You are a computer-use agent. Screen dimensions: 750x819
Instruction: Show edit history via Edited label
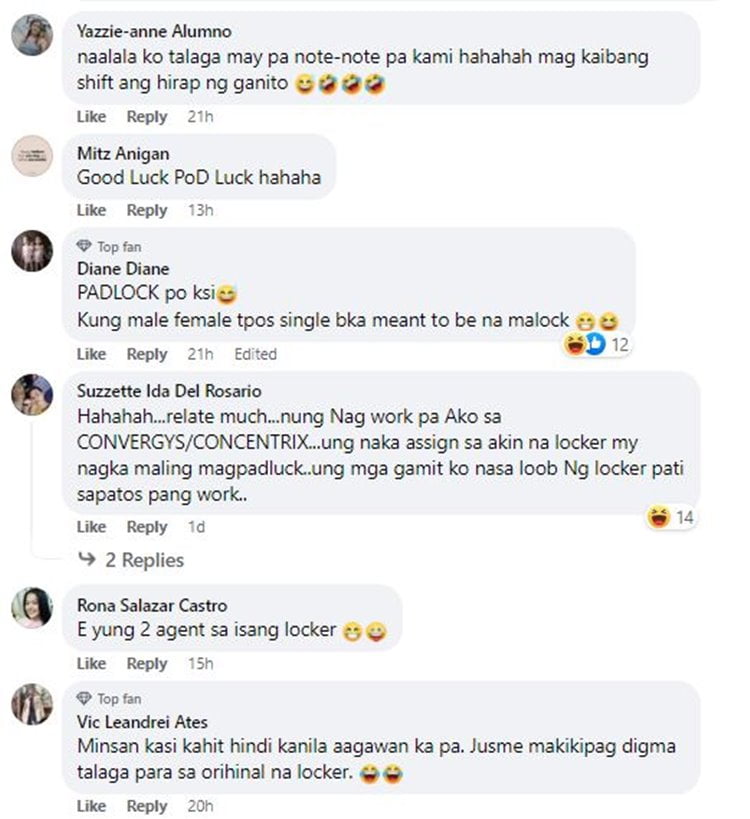point(255,354)
